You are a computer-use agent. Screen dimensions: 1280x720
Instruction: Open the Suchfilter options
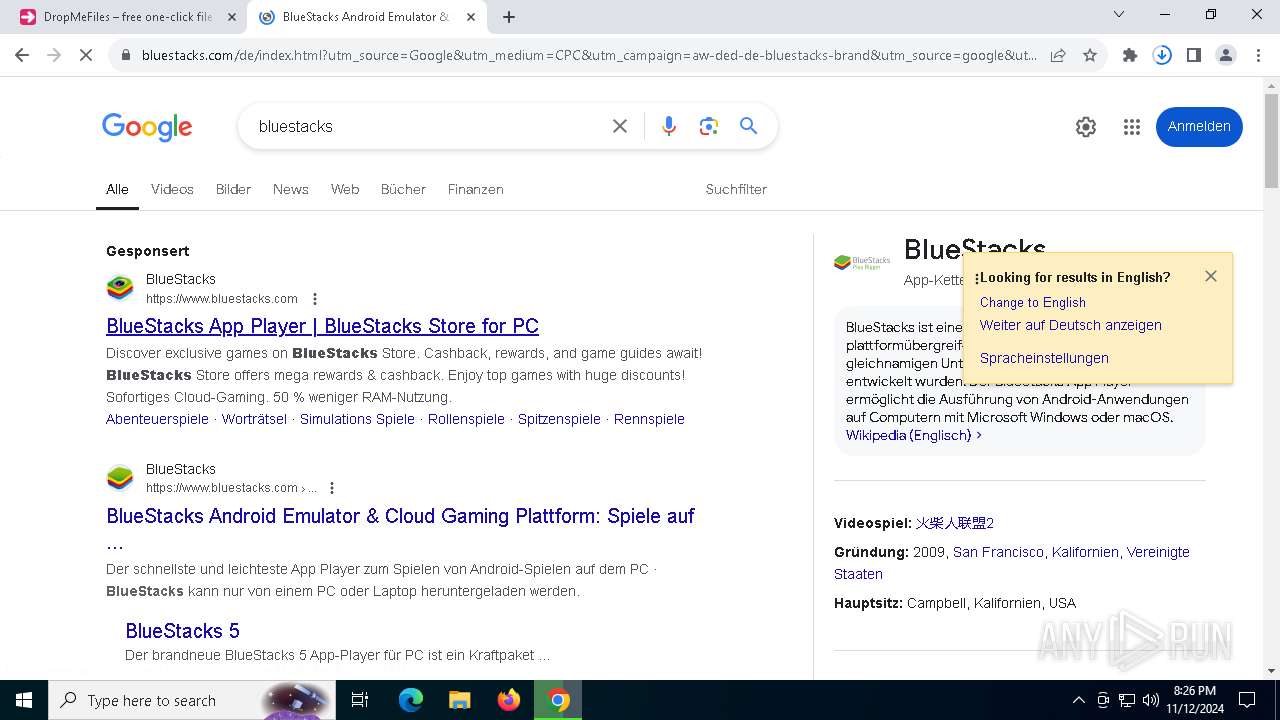(736, 189)
